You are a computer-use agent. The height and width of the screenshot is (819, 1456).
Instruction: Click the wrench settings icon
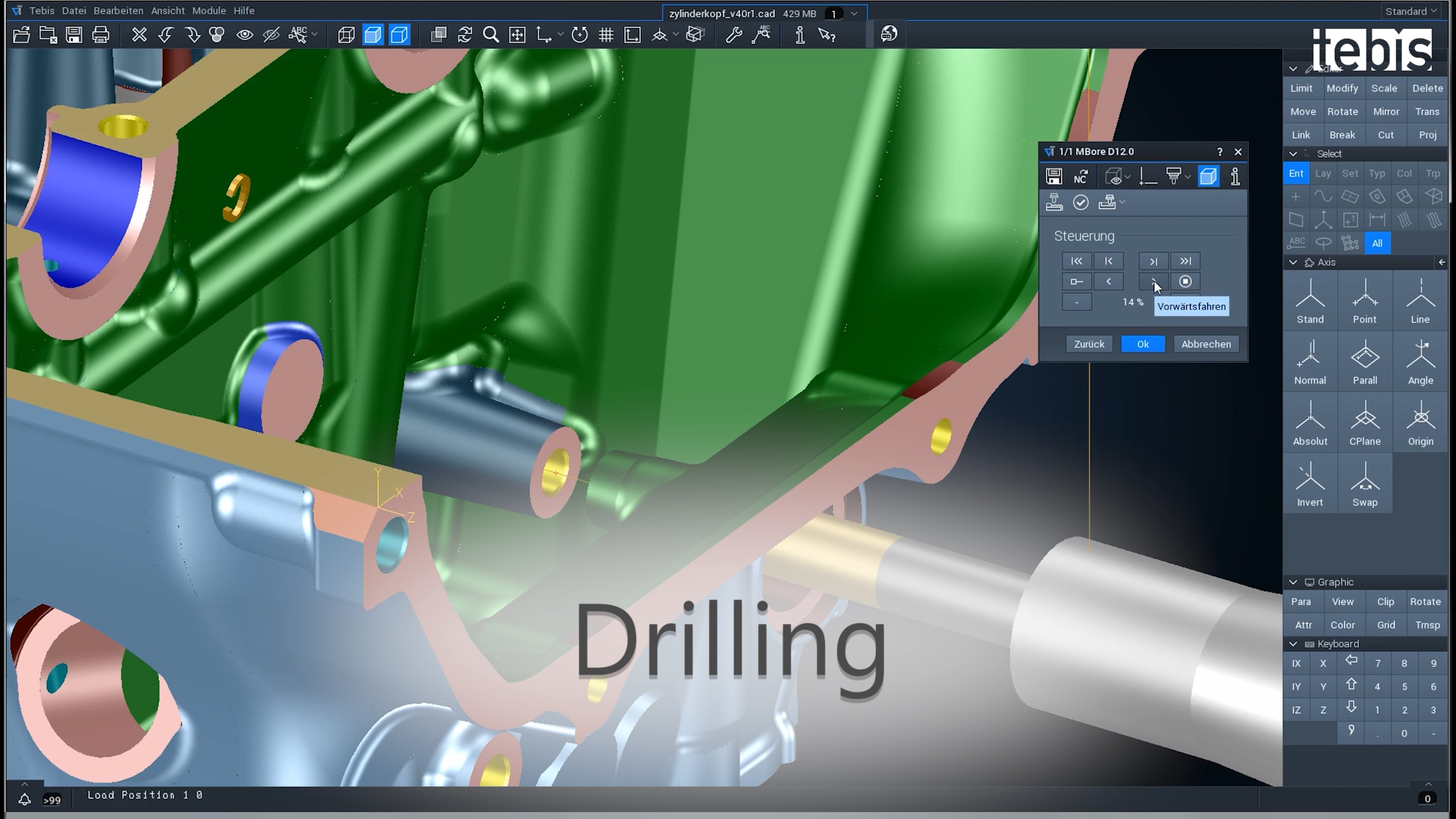[733, 35]
